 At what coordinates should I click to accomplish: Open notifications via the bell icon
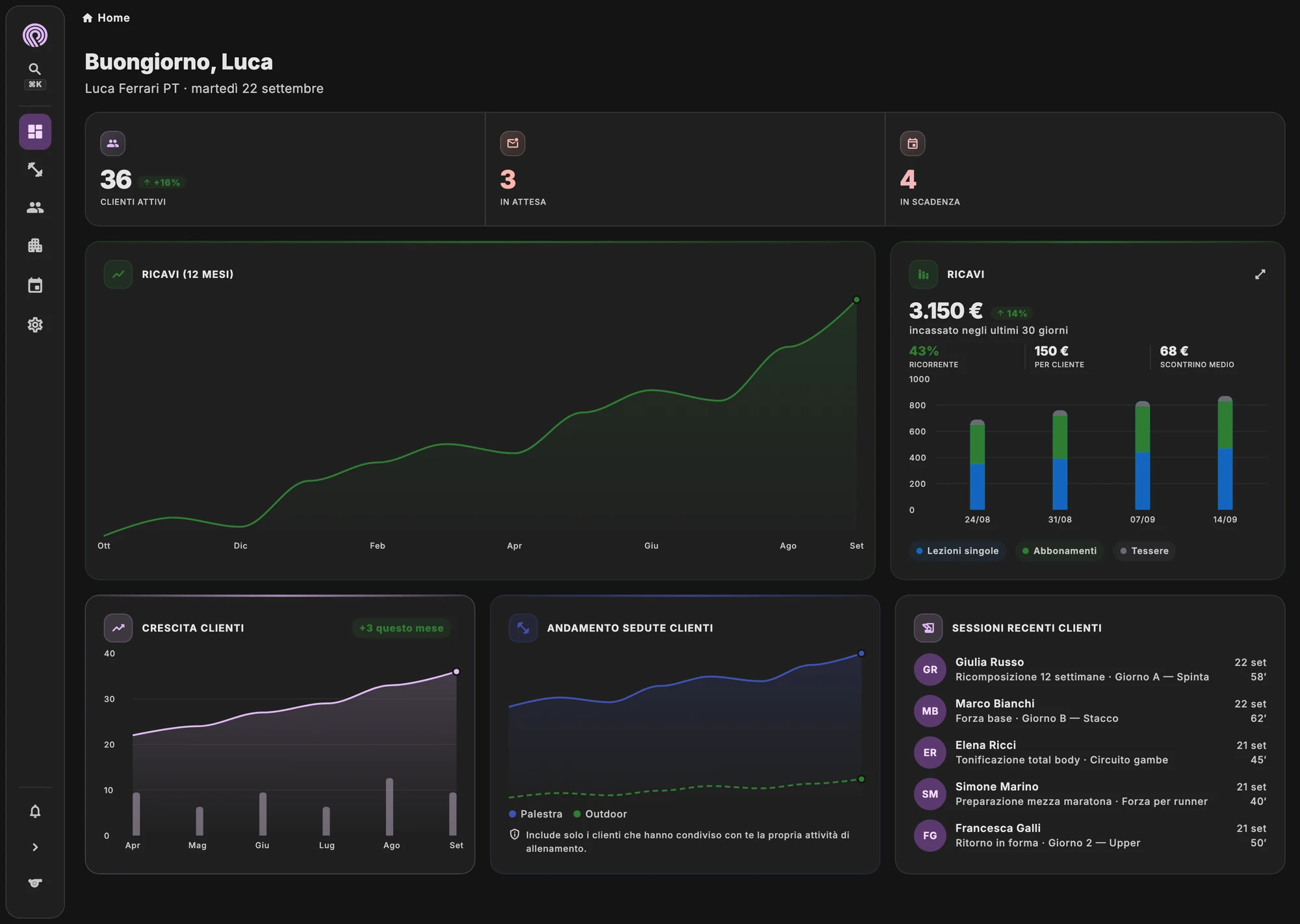pos(35,811)
